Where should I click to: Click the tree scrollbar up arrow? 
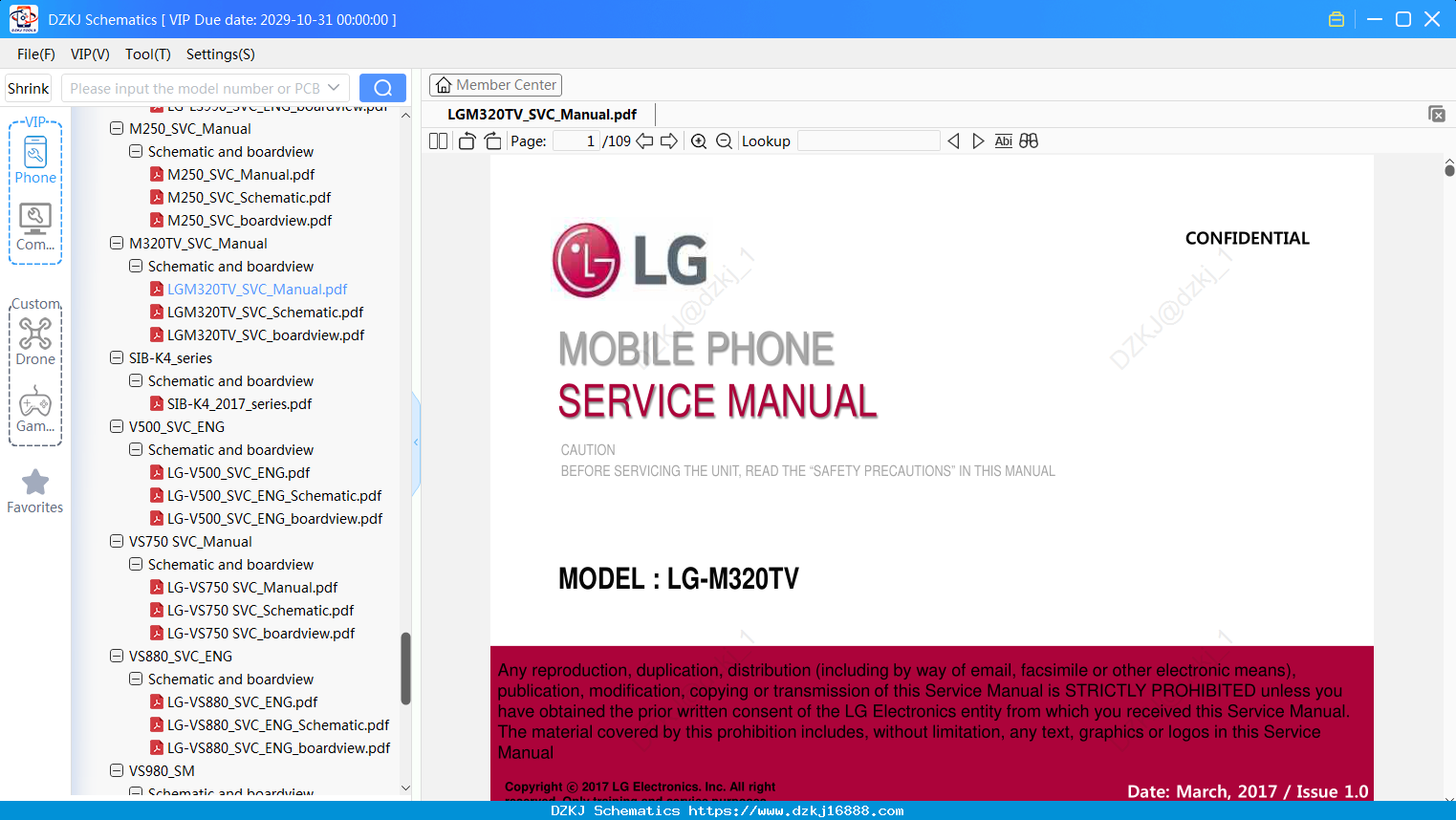[405, 116]
